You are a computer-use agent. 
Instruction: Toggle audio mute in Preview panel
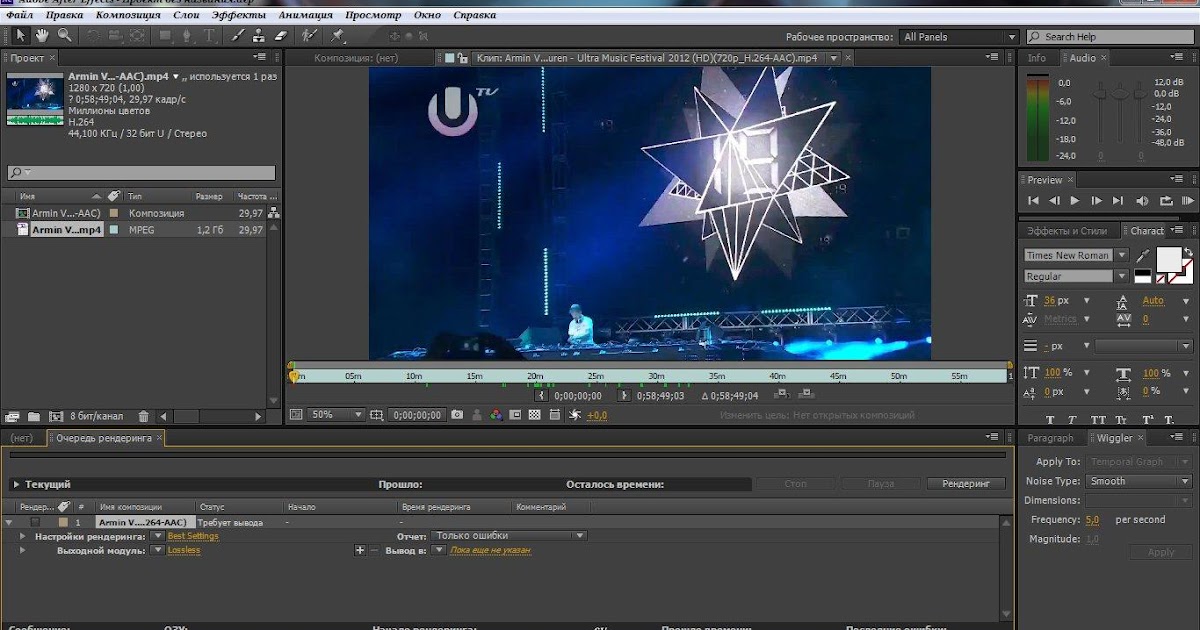click(x=1140, y=201)
